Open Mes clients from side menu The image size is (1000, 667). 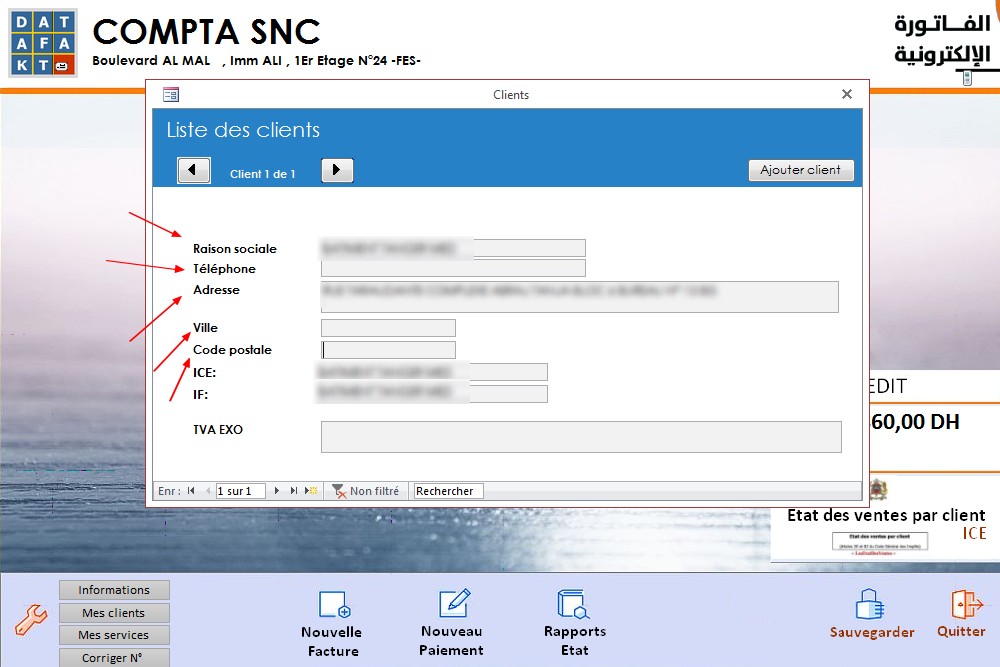(114, 613)
